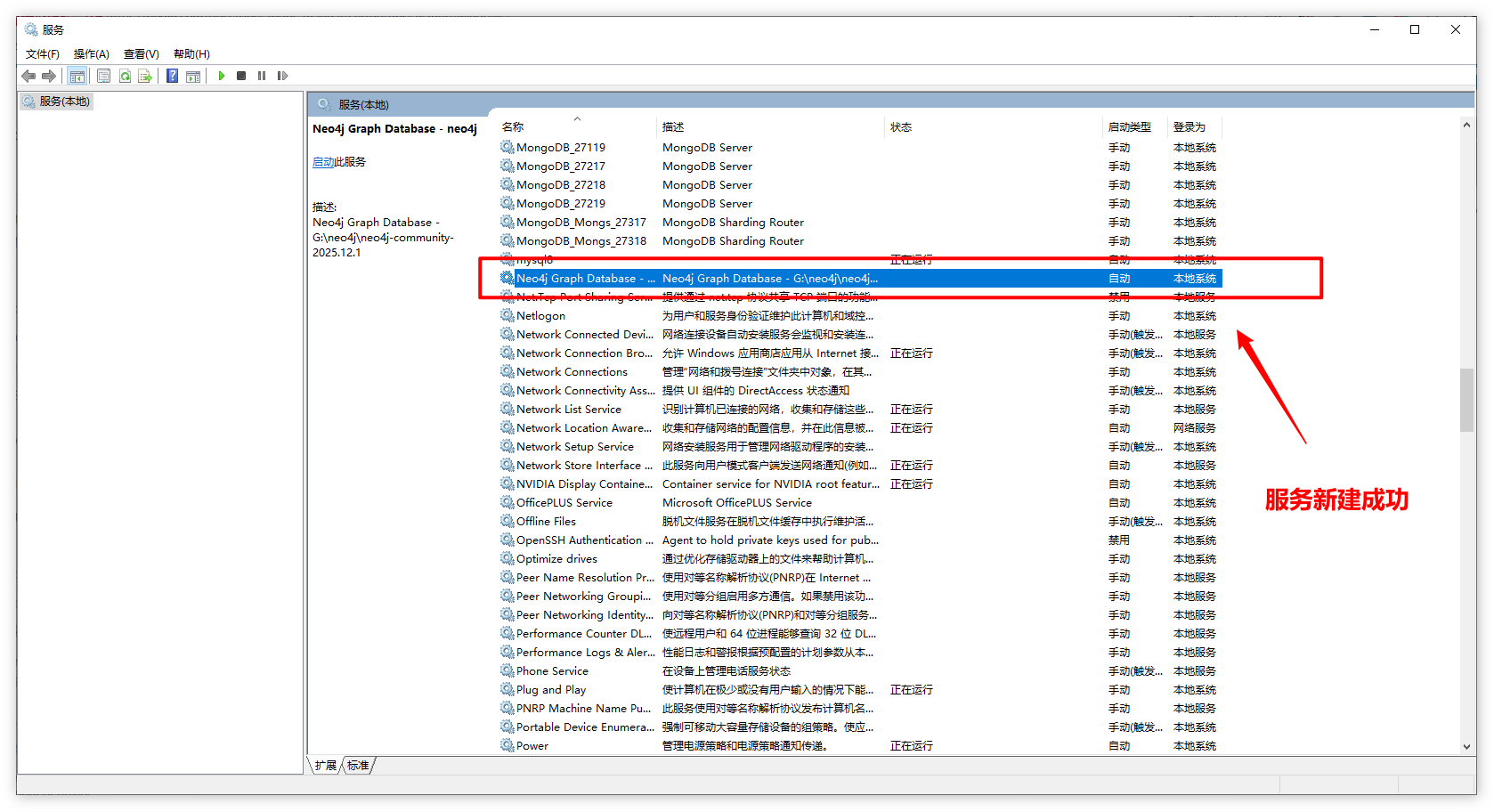Select the MongoDB_27218 service icon
This screenshot has height=812, width=1494.
tap(507, 185)
